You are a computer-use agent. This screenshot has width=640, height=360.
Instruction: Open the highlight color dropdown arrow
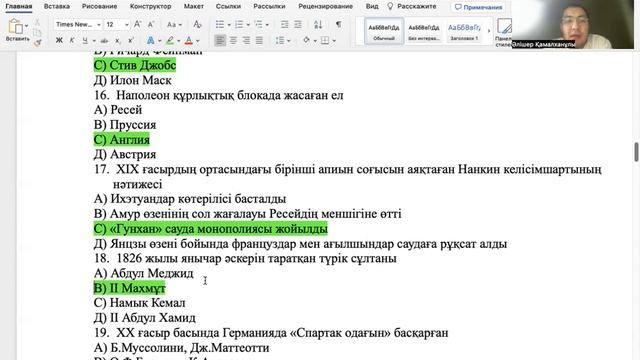178,41
